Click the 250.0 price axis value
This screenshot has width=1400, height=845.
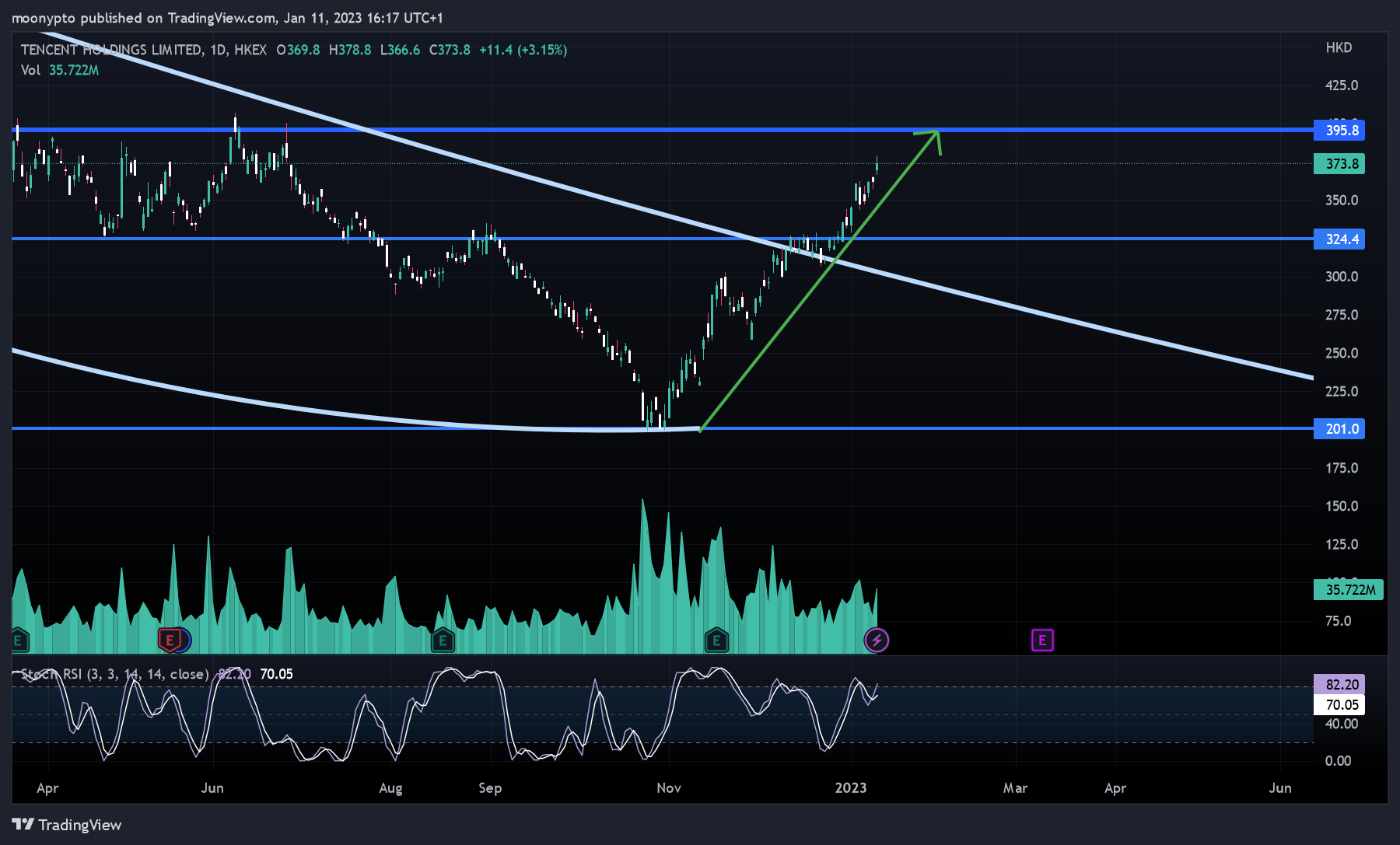pyautogui.click(x=1342, y=353)
